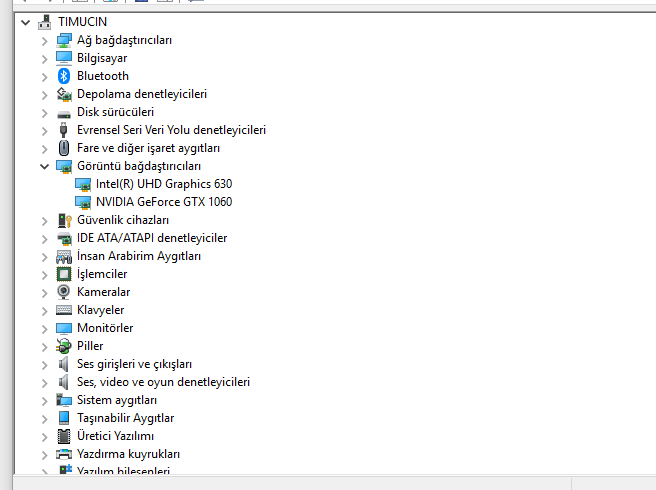The width and height of the screenshot is (656, 490).
Task: Click the Kameralar webcam icon
Action: pos(64,292)
